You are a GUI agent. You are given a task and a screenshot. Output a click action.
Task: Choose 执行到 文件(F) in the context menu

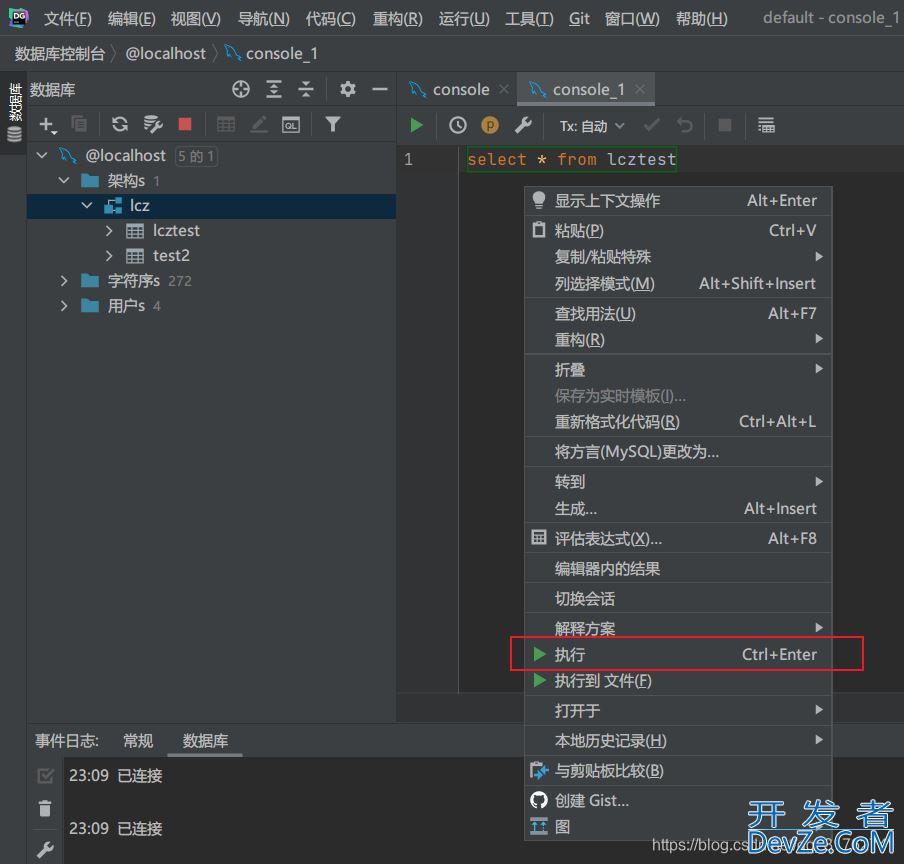coord(678,681)
